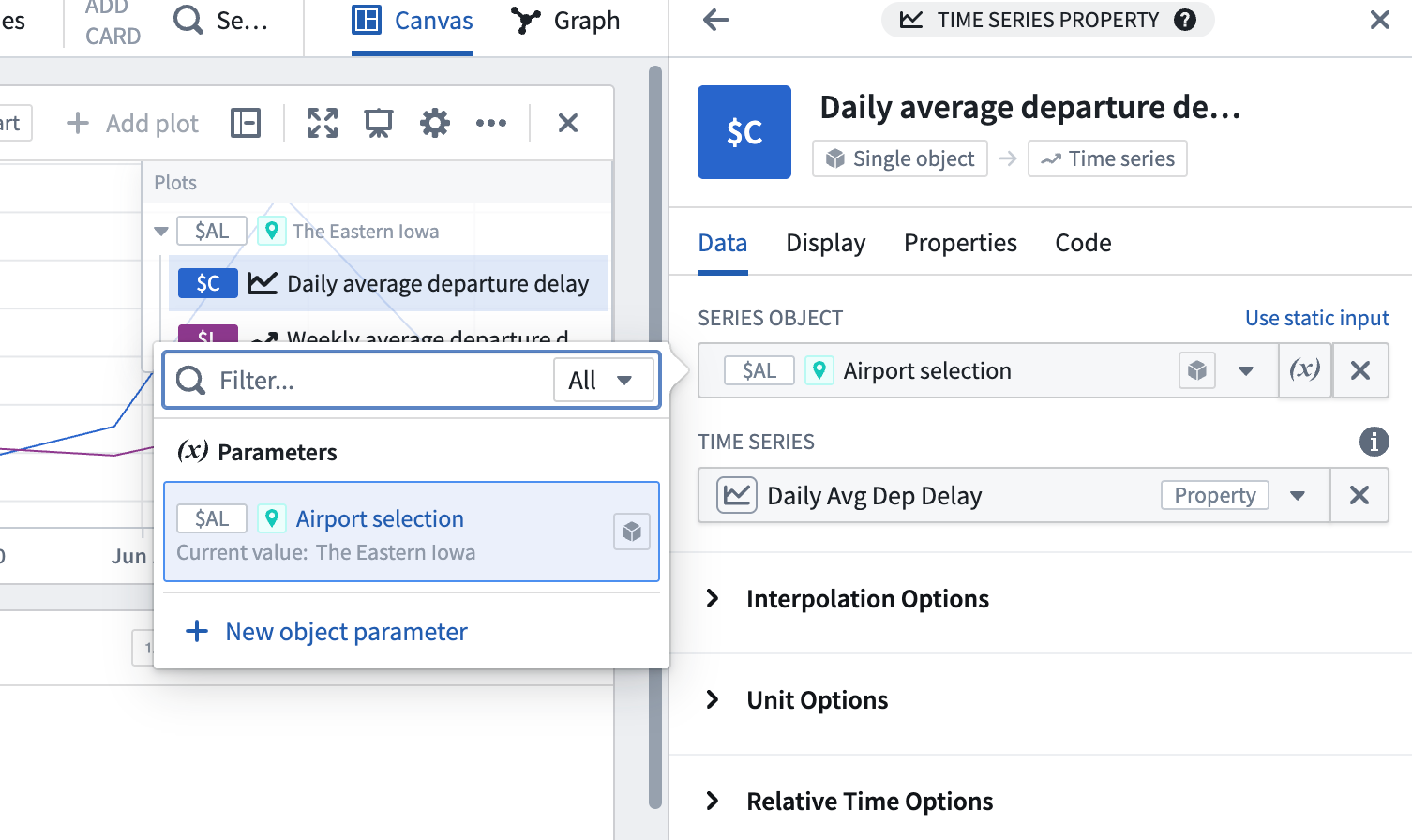Expand Unit Options section
Screen dimensions: 1412x840
pyautogui.click(x=713, y=699)
